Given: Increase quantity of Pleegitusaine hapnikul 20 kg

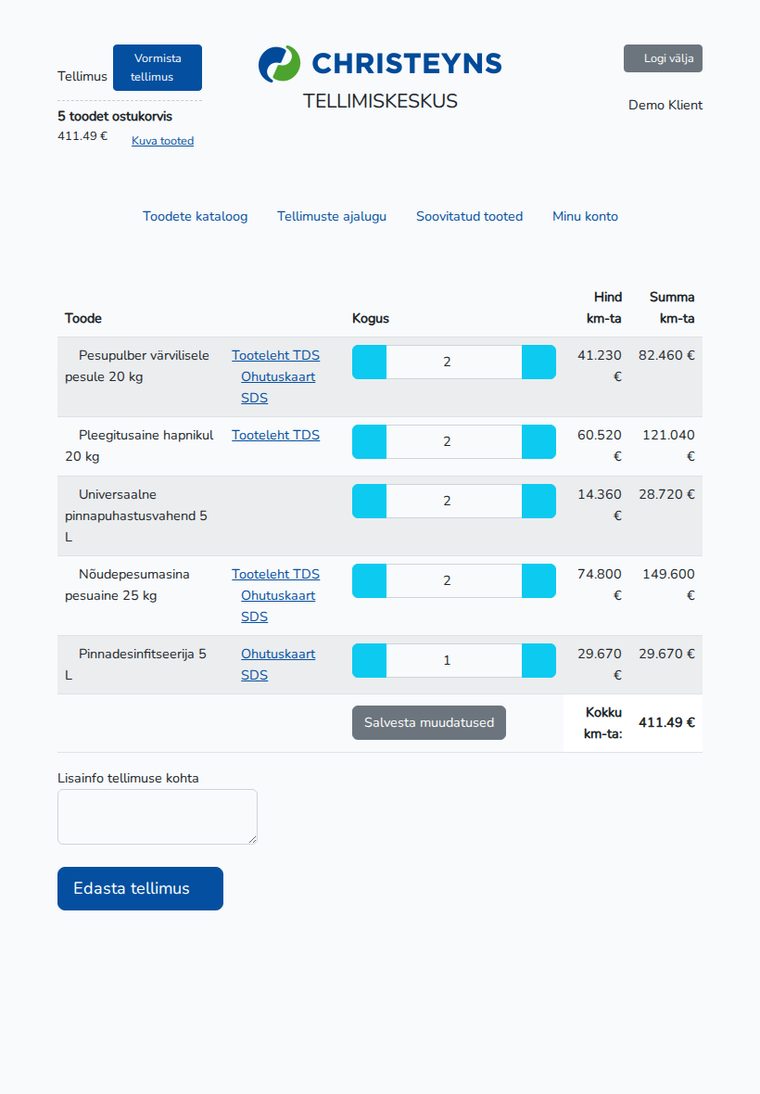Looking at the screenshot, I should 539,442.
